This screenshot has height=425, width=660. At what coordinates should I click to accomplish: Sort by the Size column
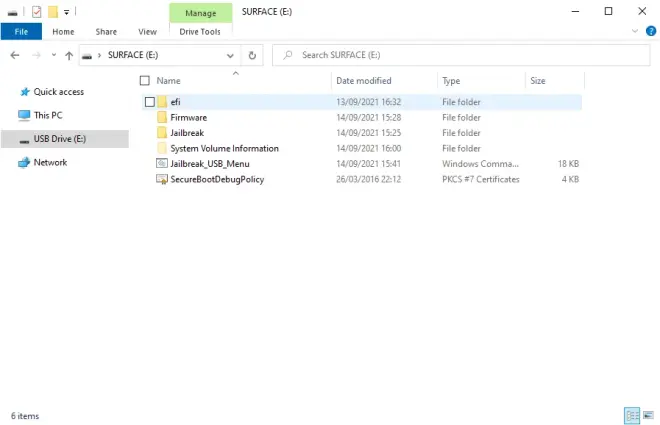(x=538, y=80)
